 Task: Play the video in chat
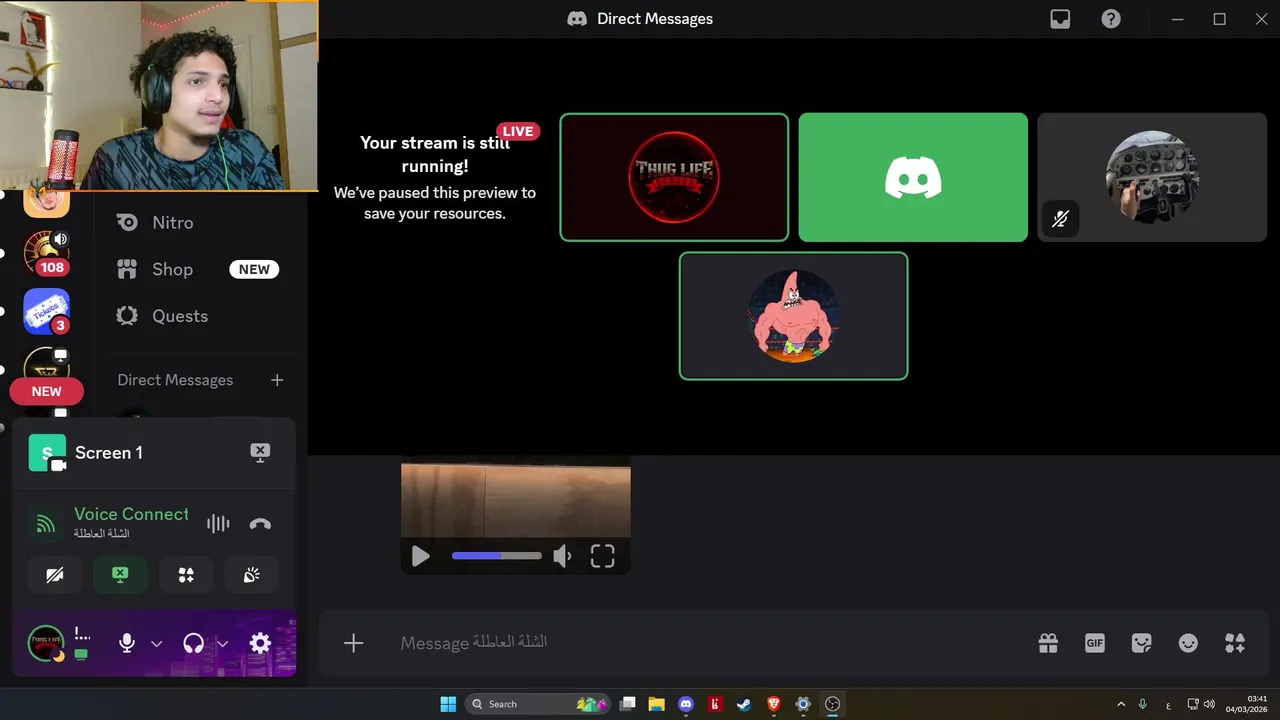[420, 556]
